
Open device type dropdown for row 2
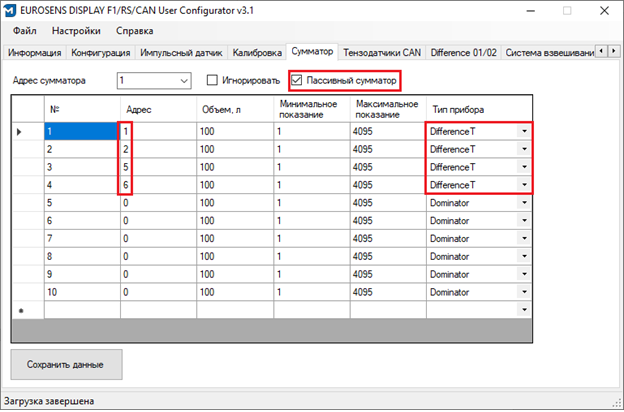[x=524, y=149]
